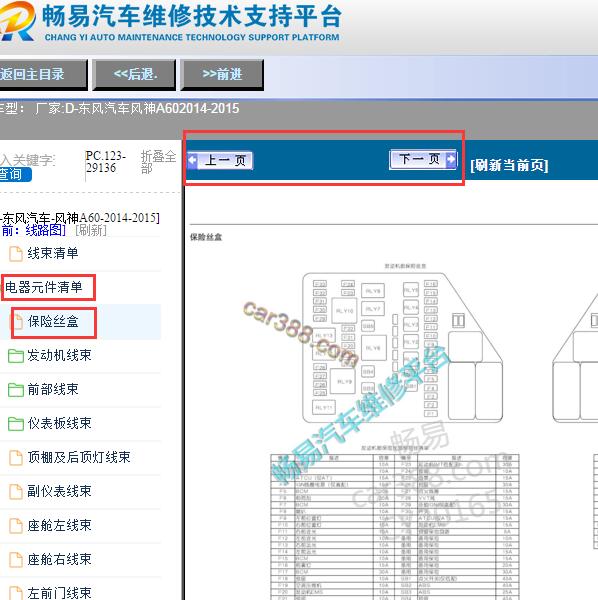Viewport: 598px width, 600px height.
Task: Click the [刷新] link beside 线路图
Action: point(91,230)
